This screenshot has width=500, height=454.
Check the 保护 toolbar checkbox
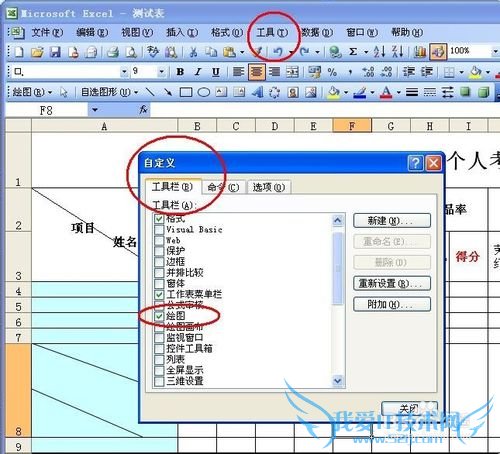coord(159,251)
